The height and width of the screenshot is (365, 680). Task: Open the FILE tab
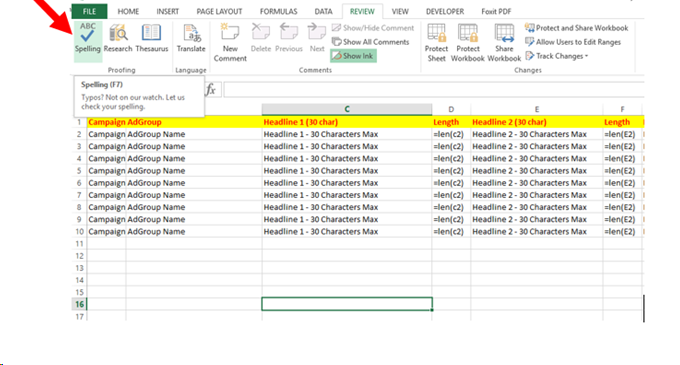click(89, 11)
